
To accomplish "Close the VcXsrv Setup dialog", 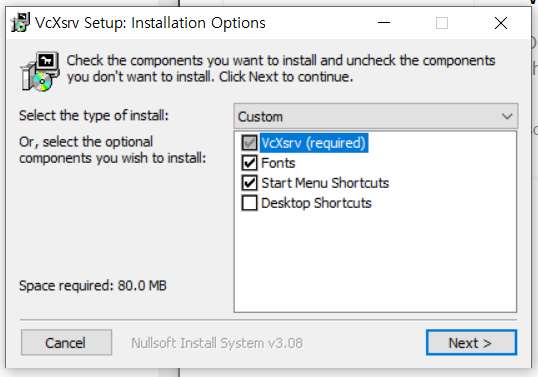I will (x=501, y=23).
